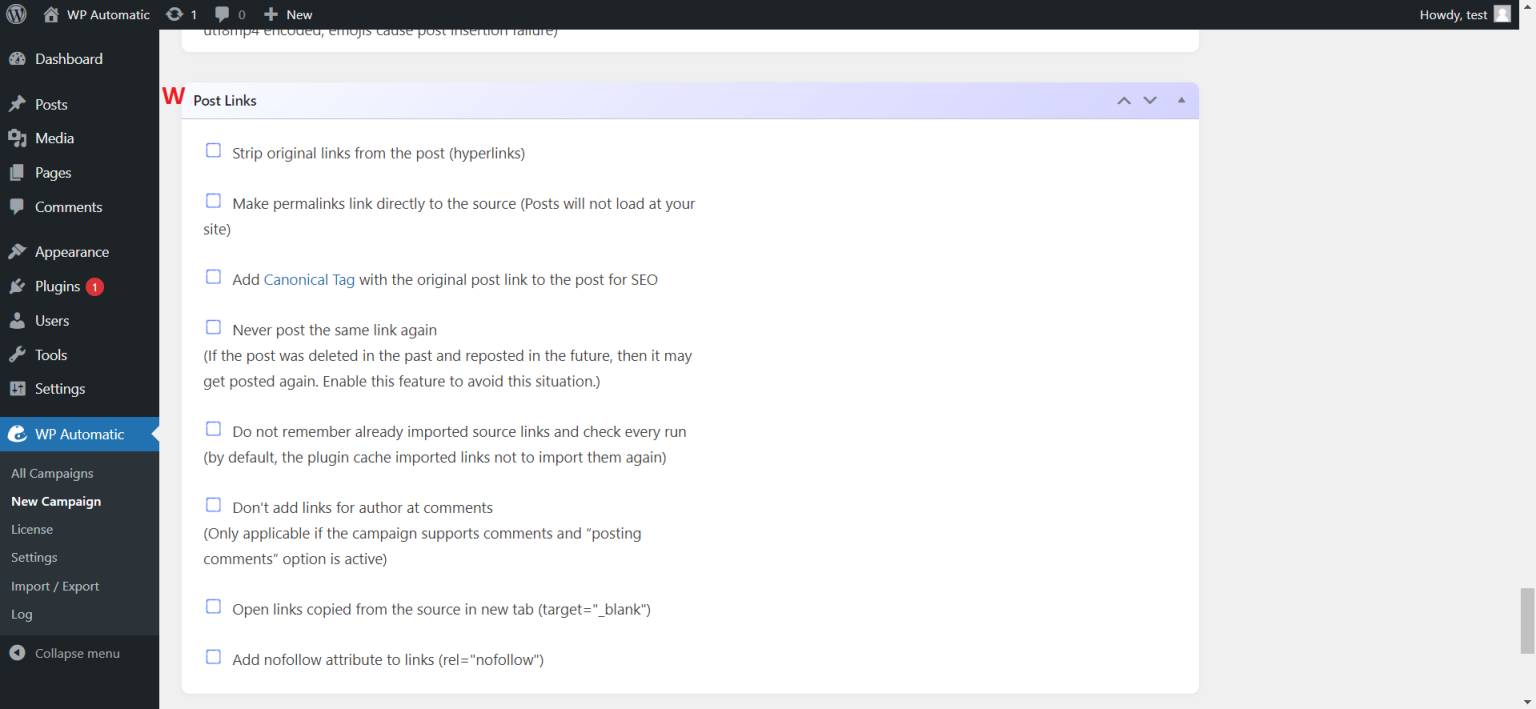Image resolution: width=1536 pixels, height=709 pixels.
Task: Click the WP Automatic plugin icon in sidebar
Action: (x=18, y=434)
